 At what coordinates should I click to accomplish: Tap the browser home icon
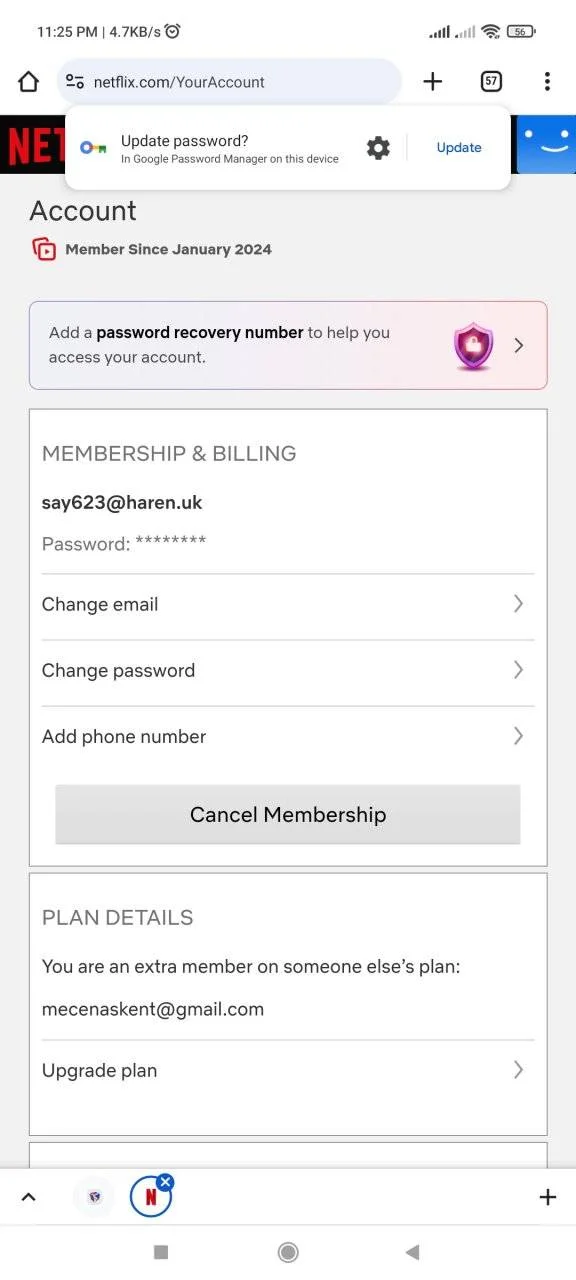tap(28, 82)
